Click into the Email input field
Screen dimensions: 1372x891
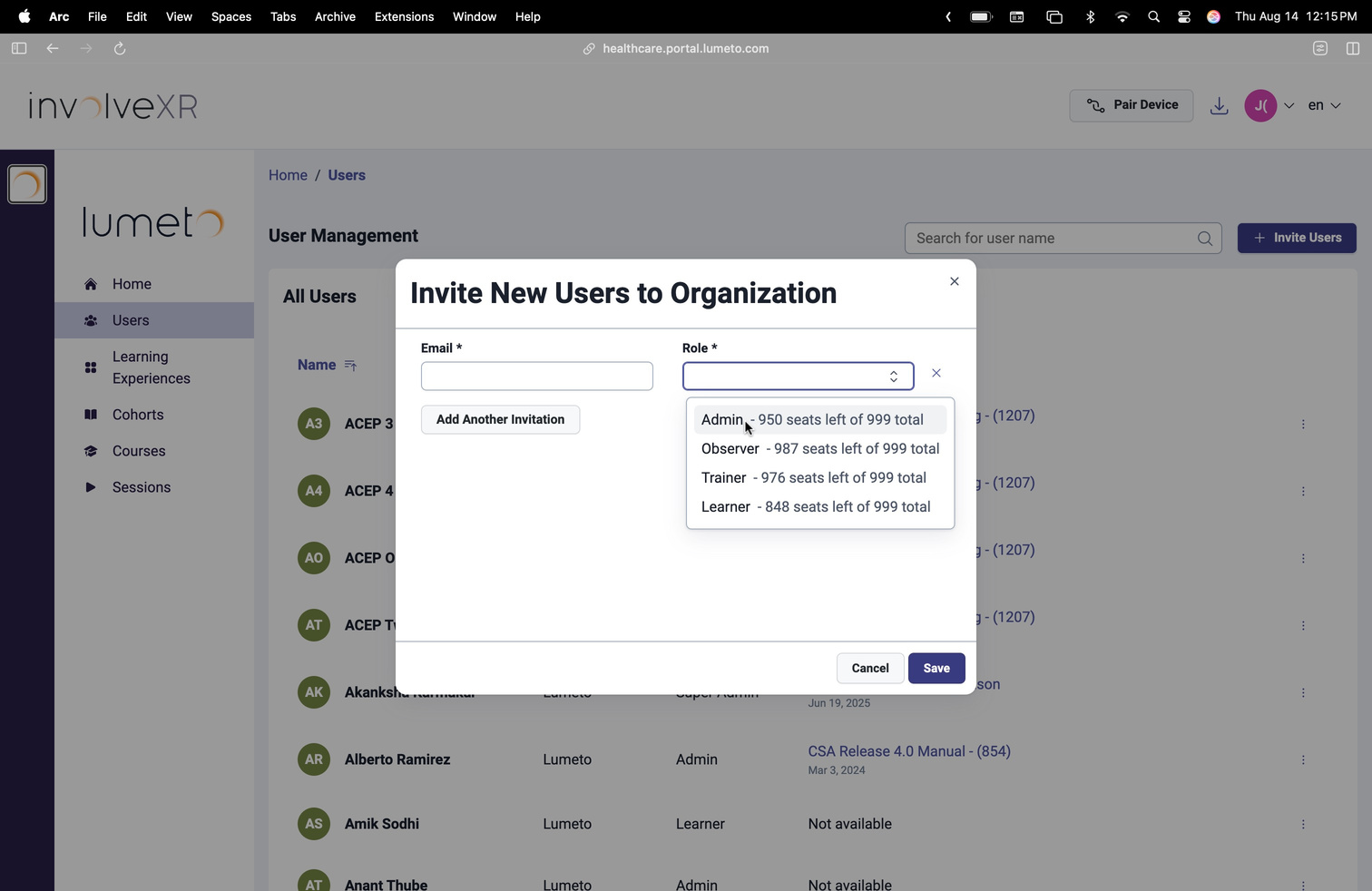pos(536,376)
